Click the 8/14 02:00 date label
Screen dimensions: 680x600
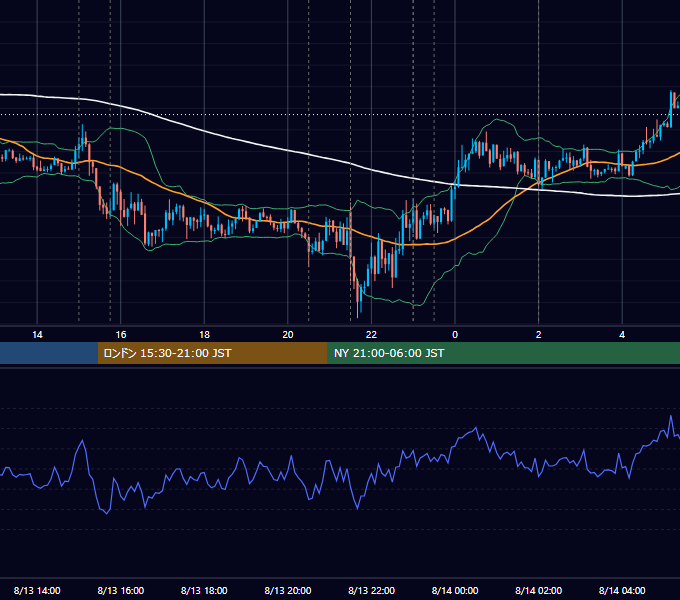539,590
